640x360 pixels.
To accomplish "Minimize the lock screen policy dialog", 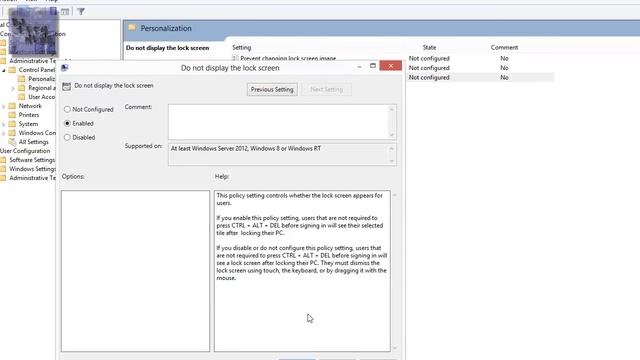I will click(x=359, y=66).
